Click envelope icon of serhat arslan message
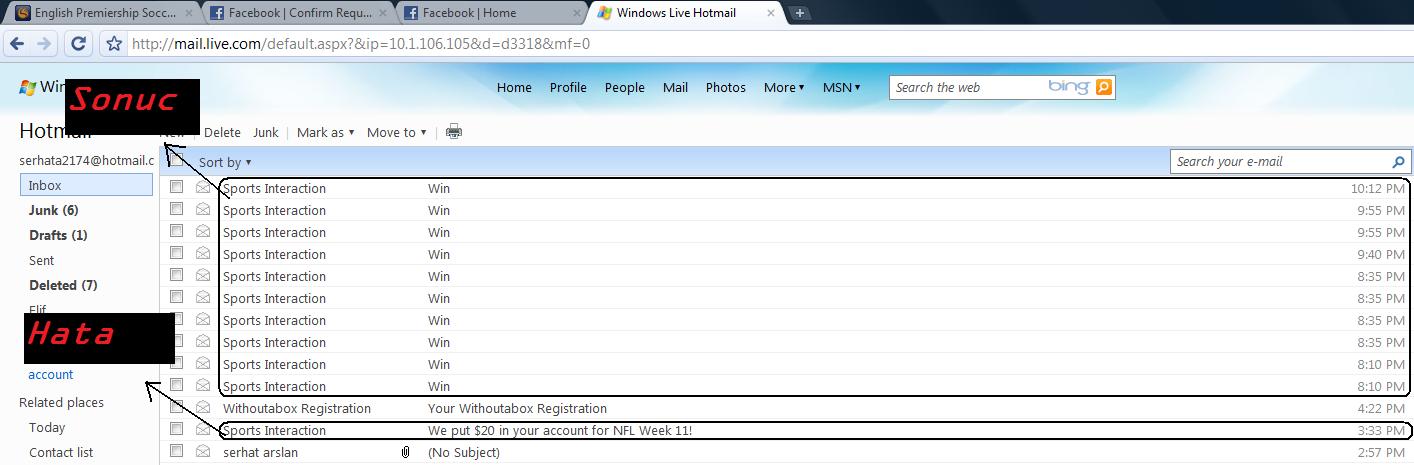The width and height of the screenshot is (1414, 465). point(203,452)
